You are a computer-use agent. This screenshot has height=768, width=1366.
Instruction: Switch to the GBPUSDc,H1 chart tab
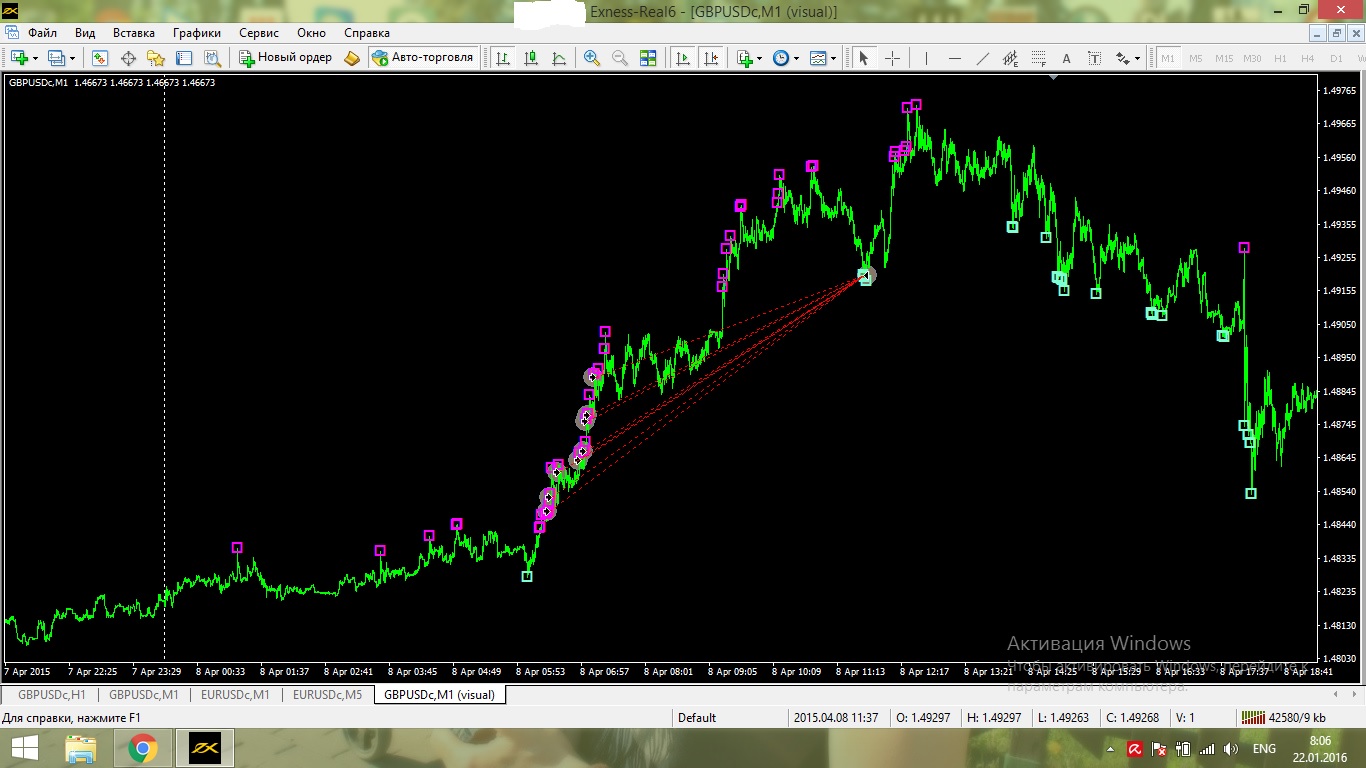(x=52, y=694)
